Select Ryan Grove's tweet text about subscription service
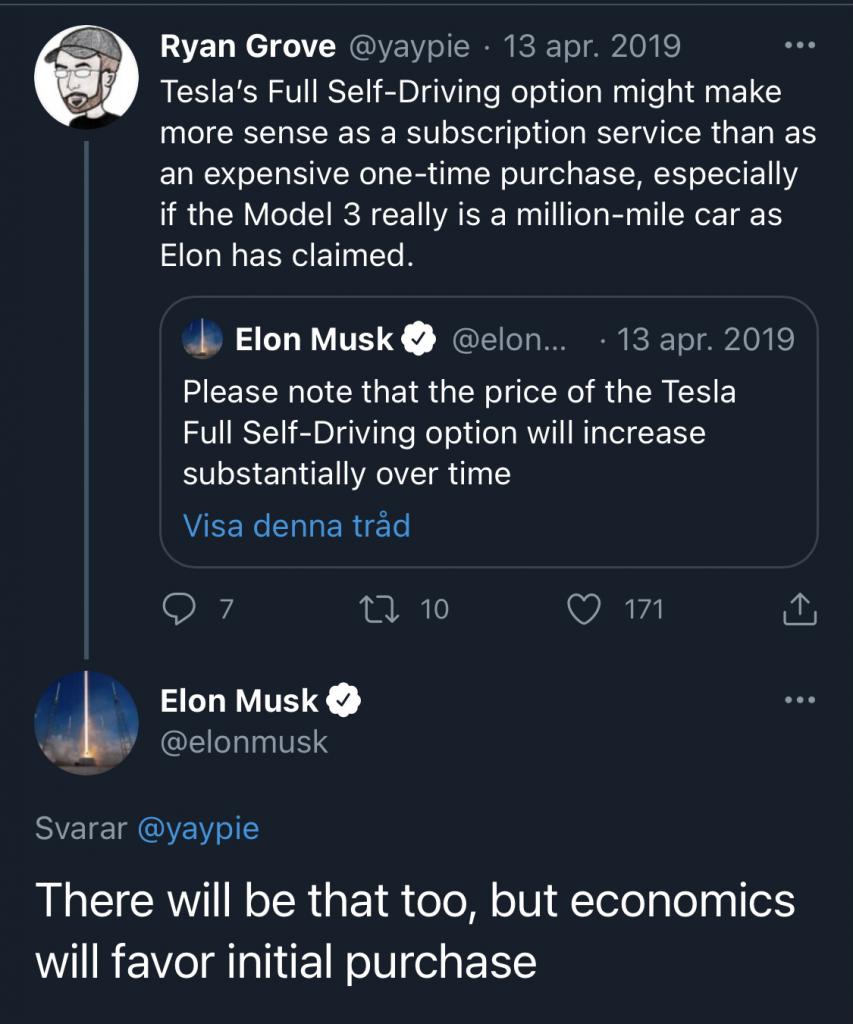The image size is (853, 1024). pos(488,174)
